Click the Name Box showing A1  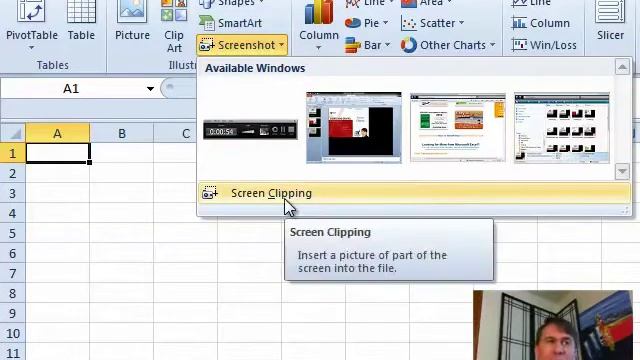[71, 89]
